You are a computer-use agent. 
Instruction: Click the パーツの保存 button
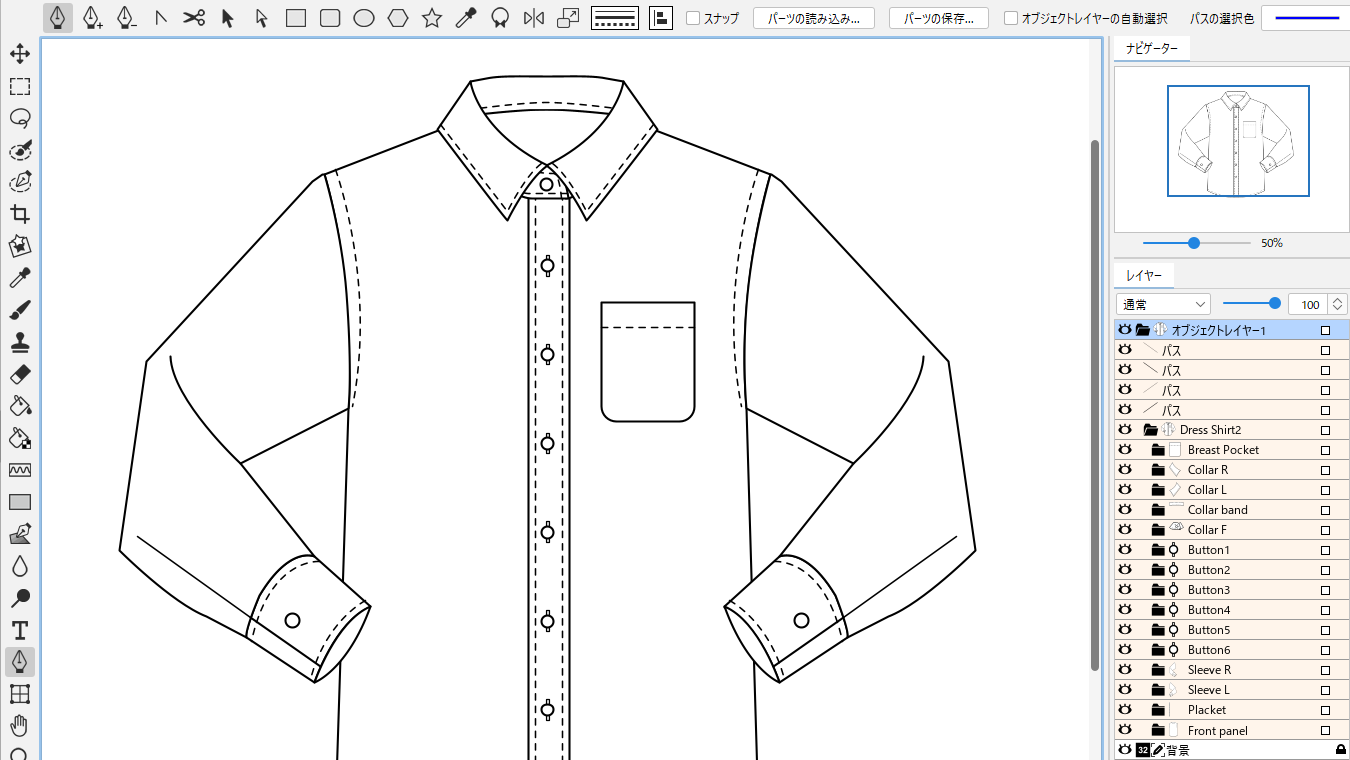[x=939, y=18]
